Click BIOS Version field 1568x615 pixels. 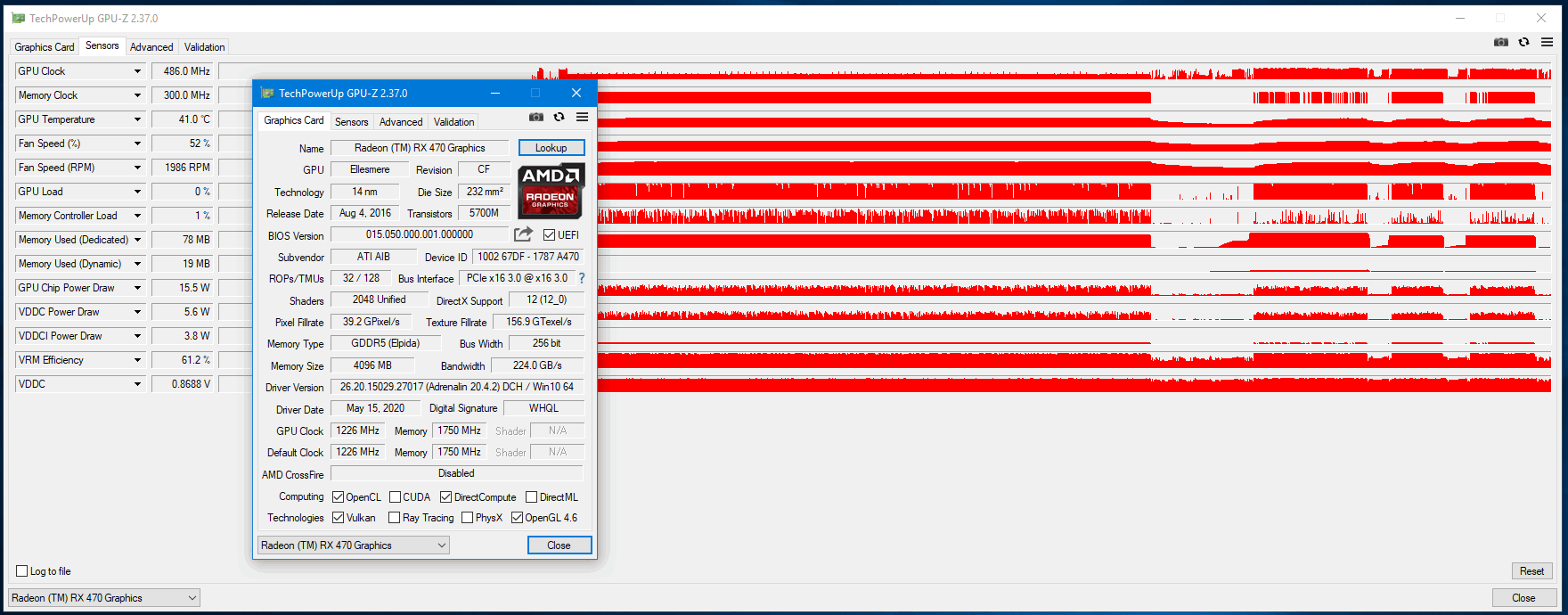click(420, 234)
